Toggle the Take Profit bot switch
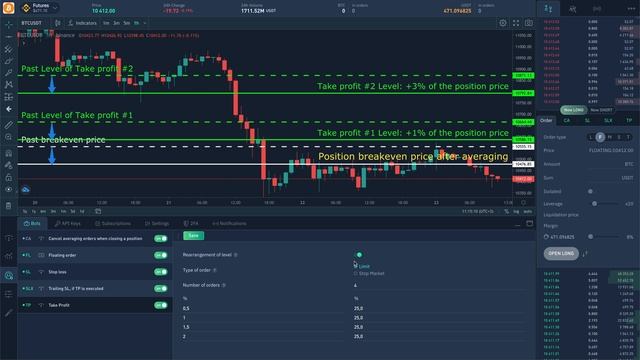This screenshot has height=360, width=640. pyautogui.click(x=161, y=305)
